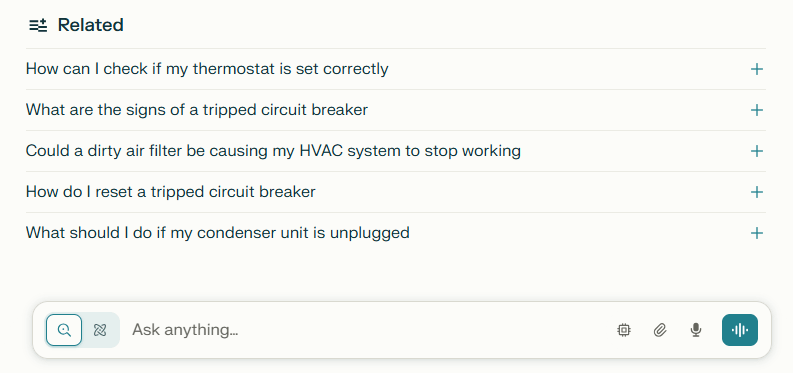Image resolution: width=793 pixels, height=373 pixels.
Task: Open the model selector chip icon
Action: 624,330
